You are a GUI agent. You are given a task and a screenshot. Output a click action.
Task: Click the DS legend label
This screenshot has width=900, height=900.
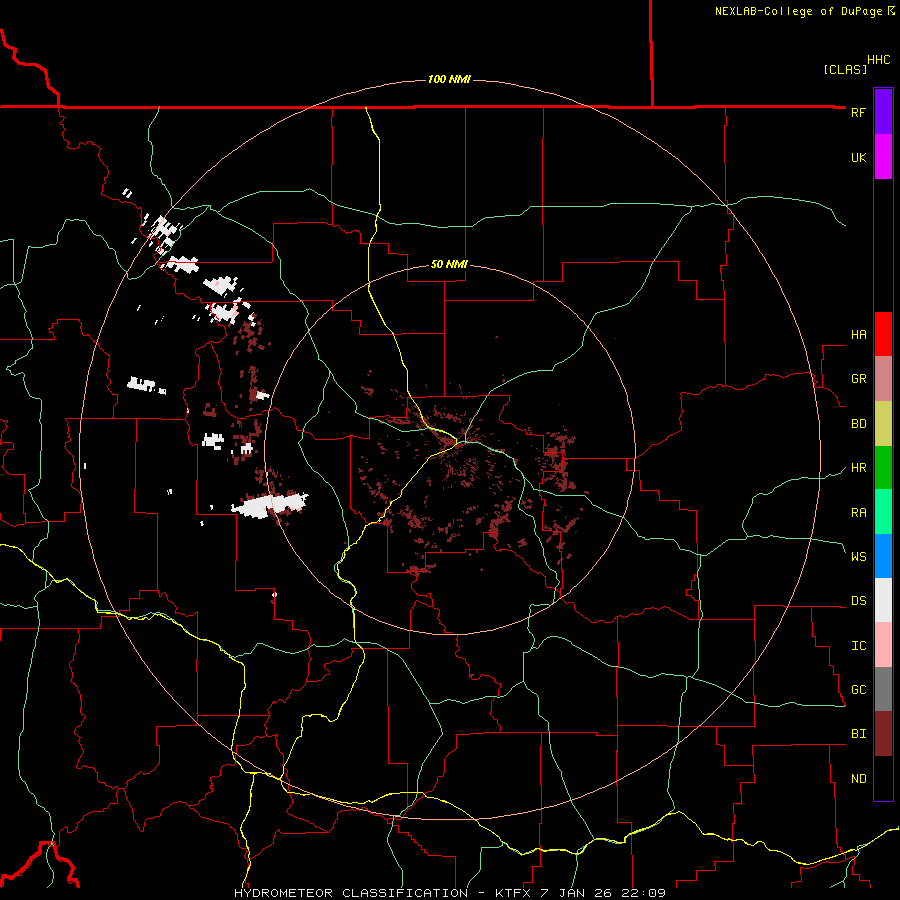[858, 601]
